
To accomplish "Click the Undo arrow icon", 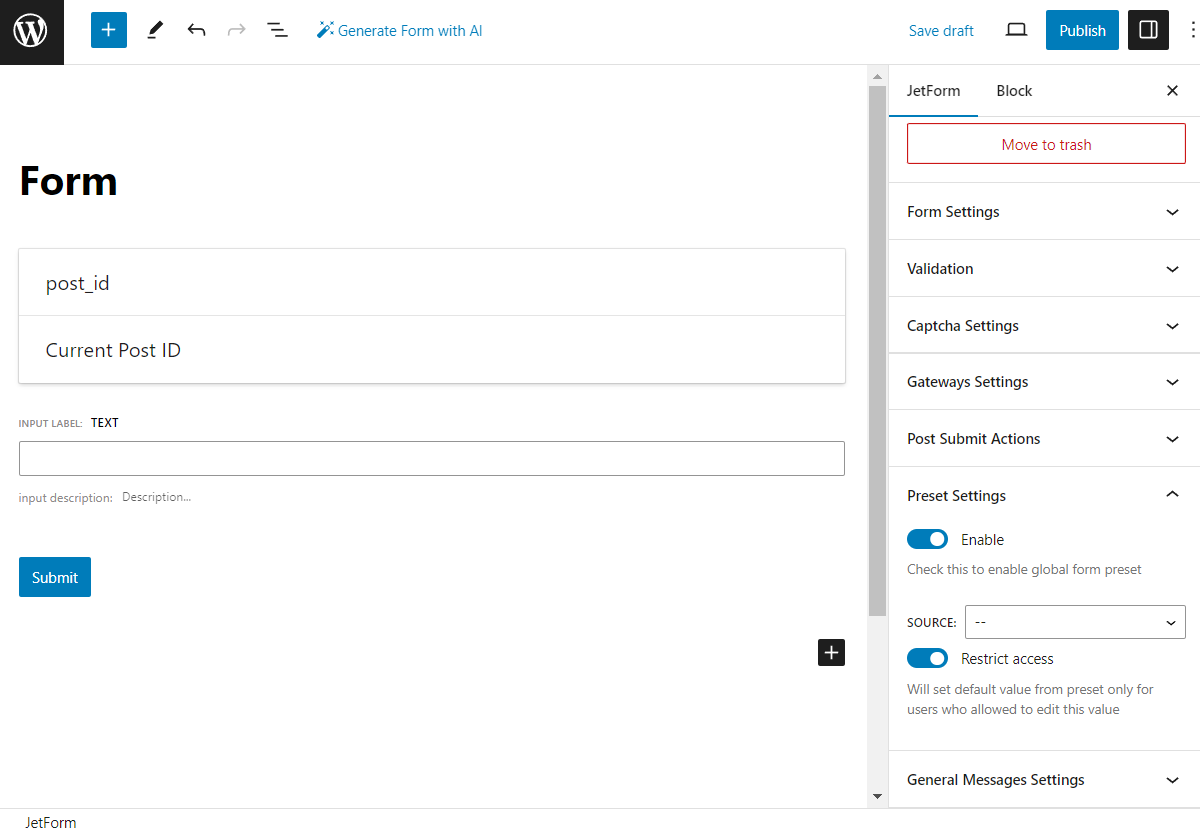I will pos(196,30).
